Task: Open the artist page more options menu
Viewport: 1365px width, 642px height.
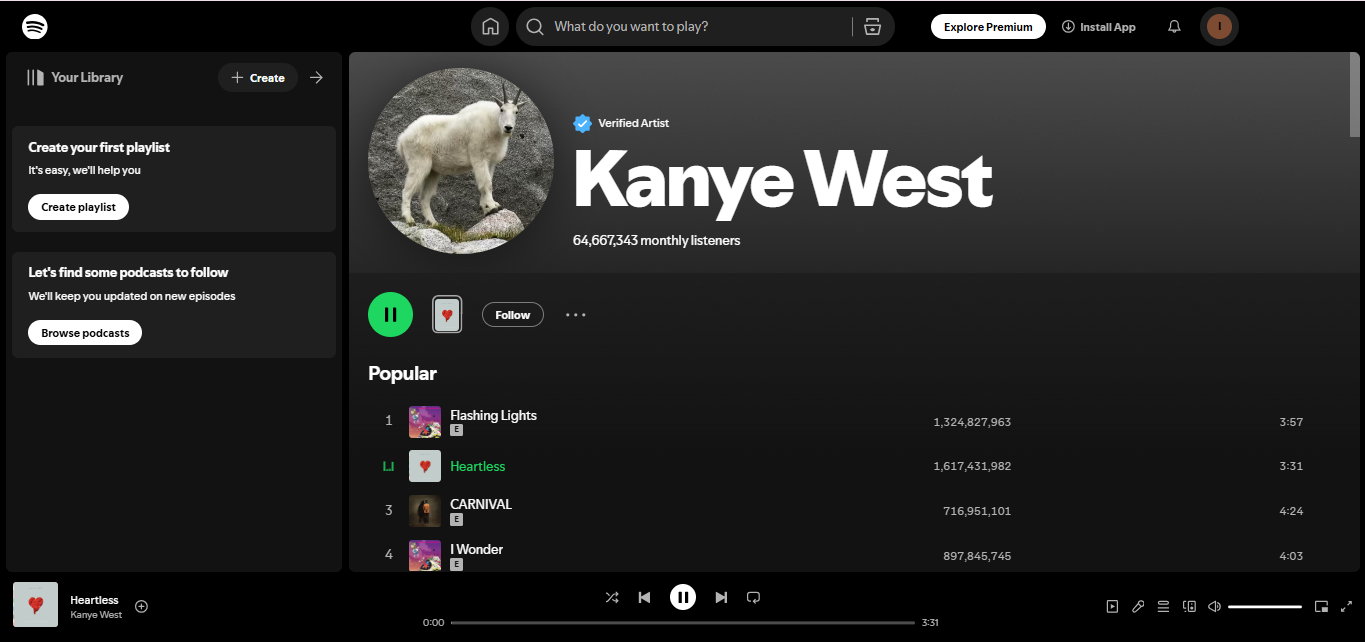Action: pyautogui.click(x=575, y=314)
